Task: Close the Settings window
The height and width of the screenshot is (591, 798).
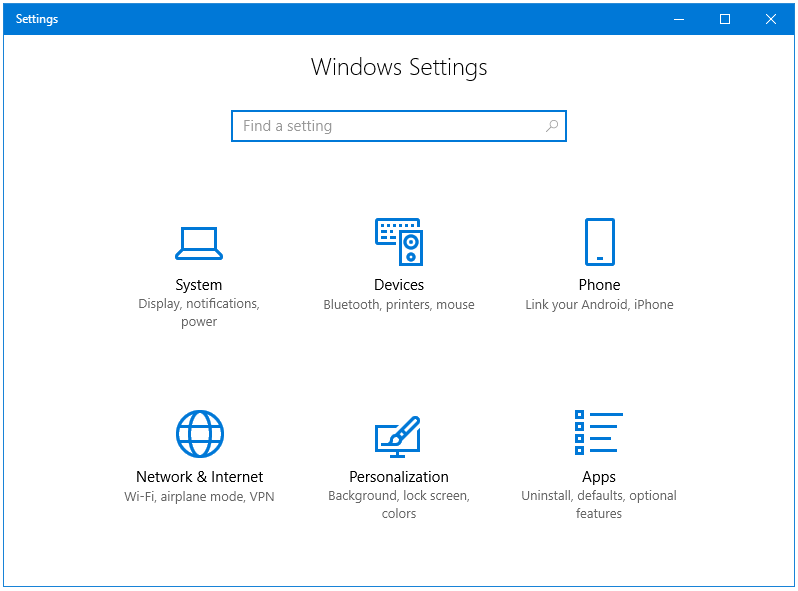Action: (x=771, y=19)
